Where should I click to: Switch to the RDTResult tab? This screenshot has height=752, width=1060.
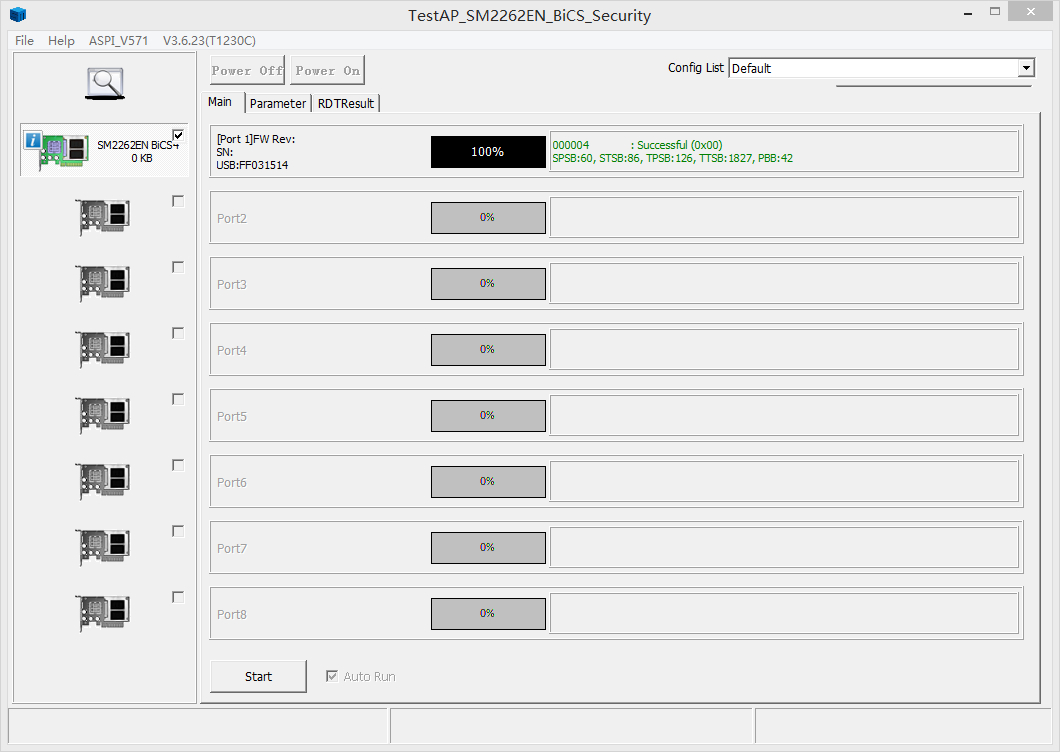tap(346, 103)
